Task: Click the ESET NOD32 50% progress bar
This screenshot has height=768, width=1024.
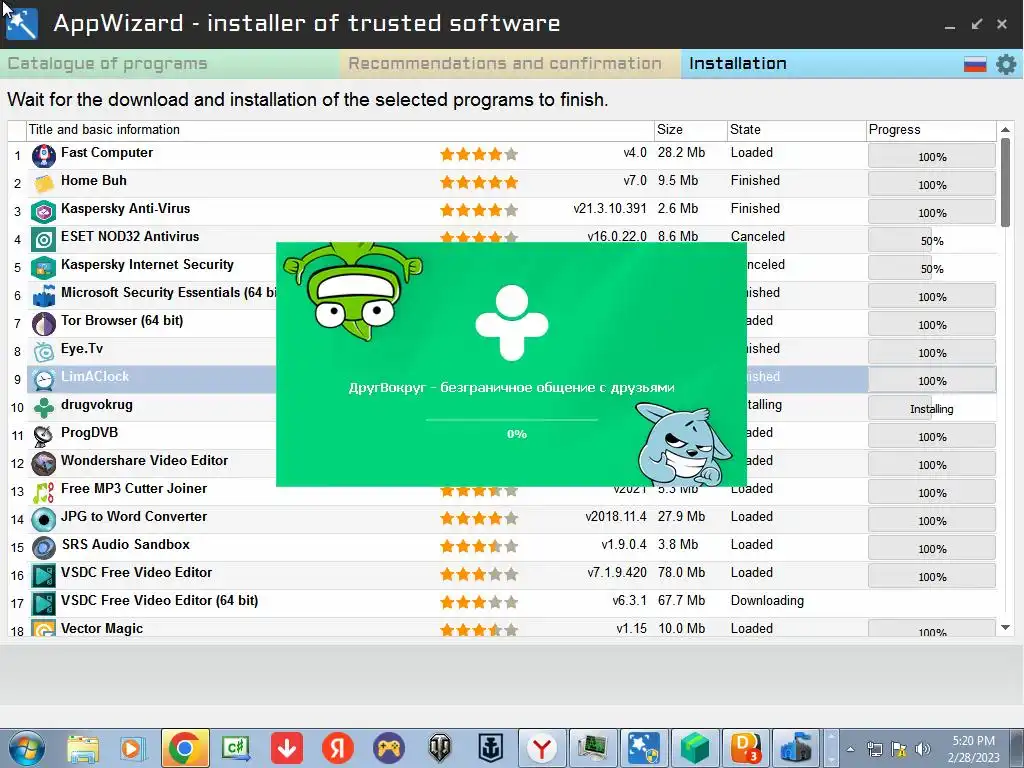Action: click(932, 240)
